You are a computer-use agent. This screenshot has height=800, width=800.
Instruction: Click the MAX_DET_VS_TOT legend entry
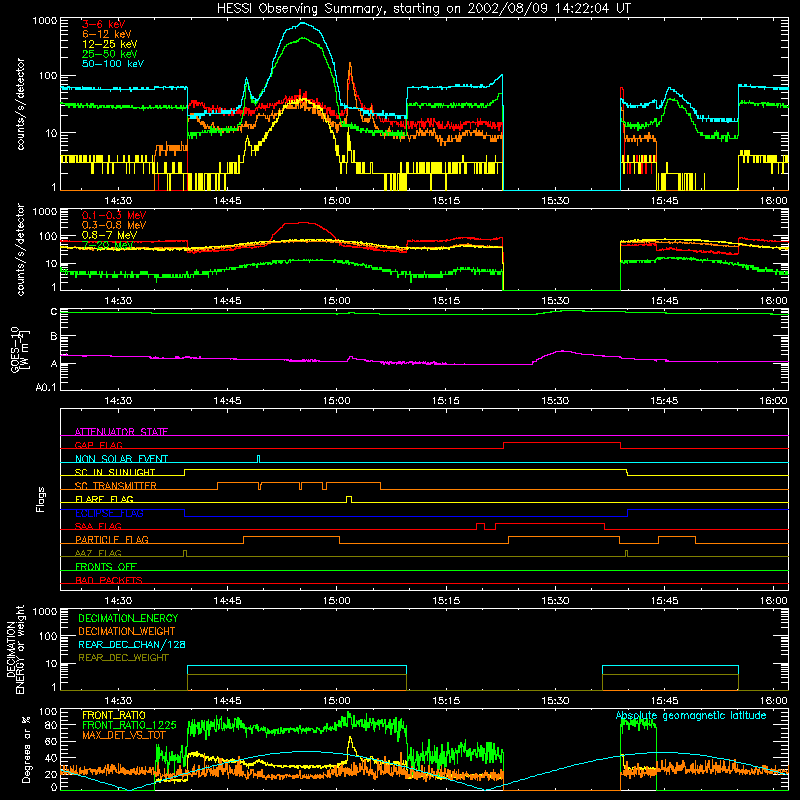124,735
